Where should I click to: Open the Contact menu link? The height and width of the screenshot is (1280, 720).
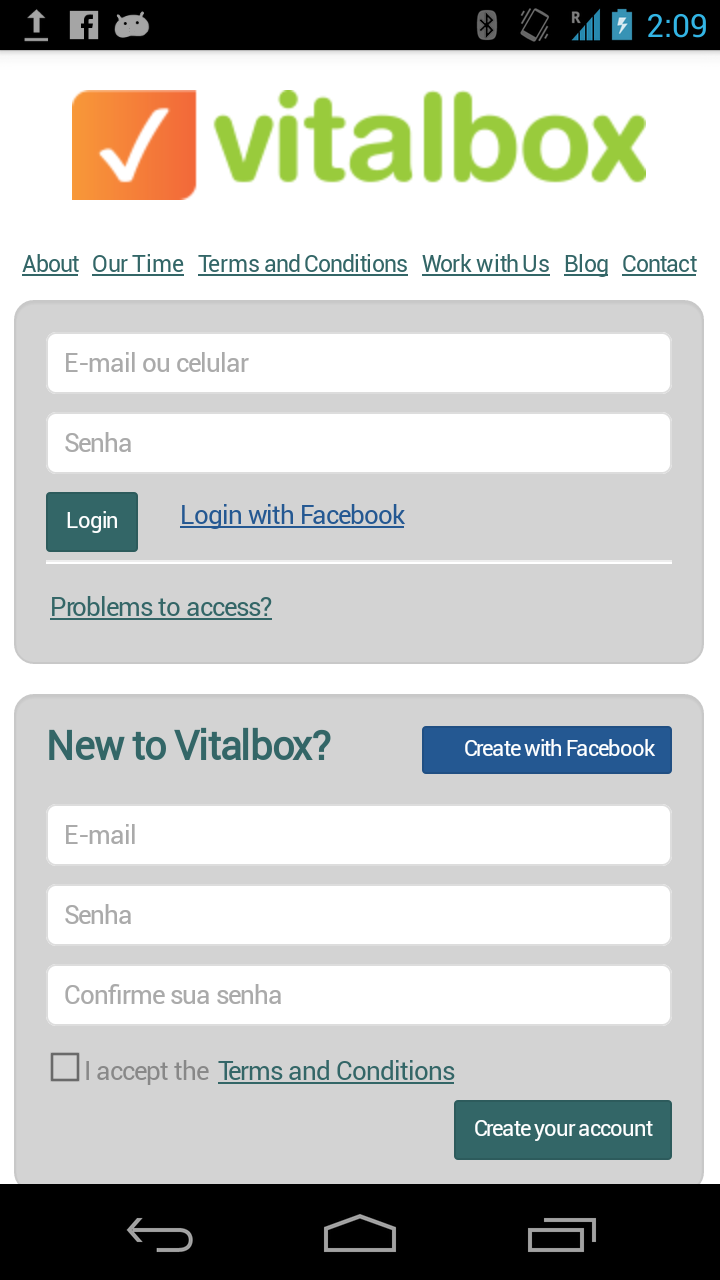(659, 264)
